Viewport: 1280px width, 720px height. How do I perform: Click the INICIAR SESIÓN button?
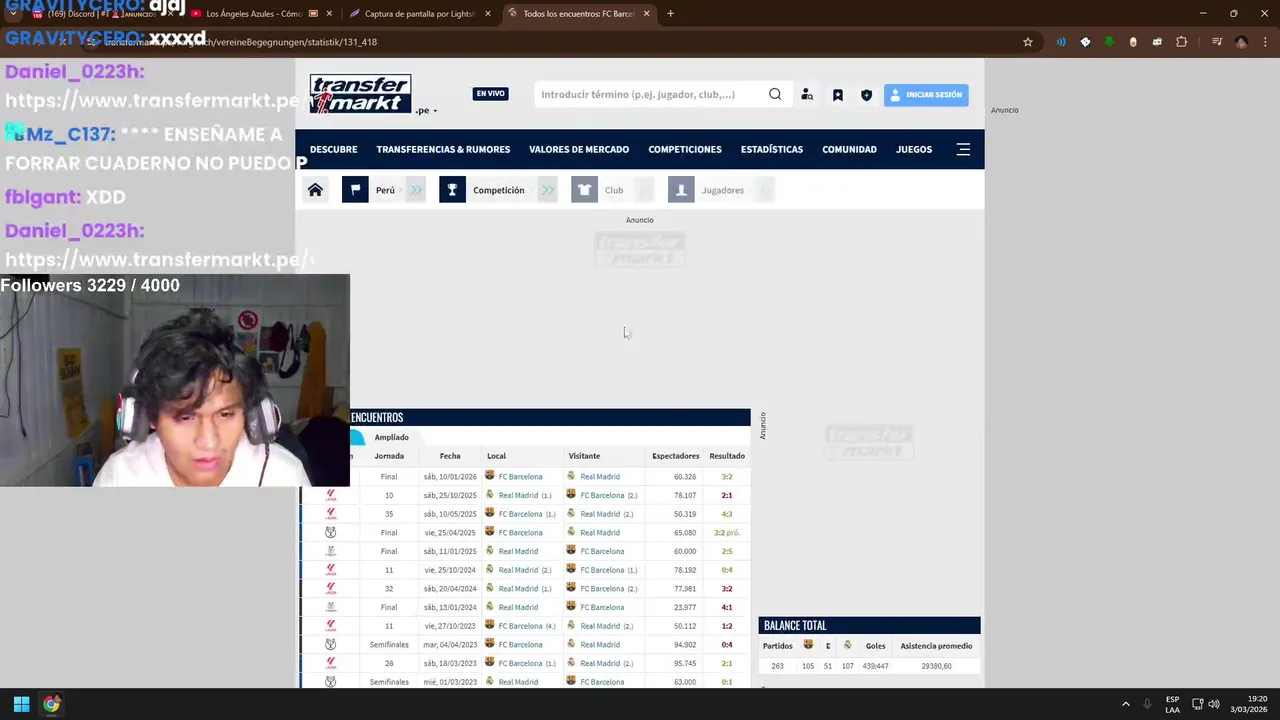coord(926,95)
